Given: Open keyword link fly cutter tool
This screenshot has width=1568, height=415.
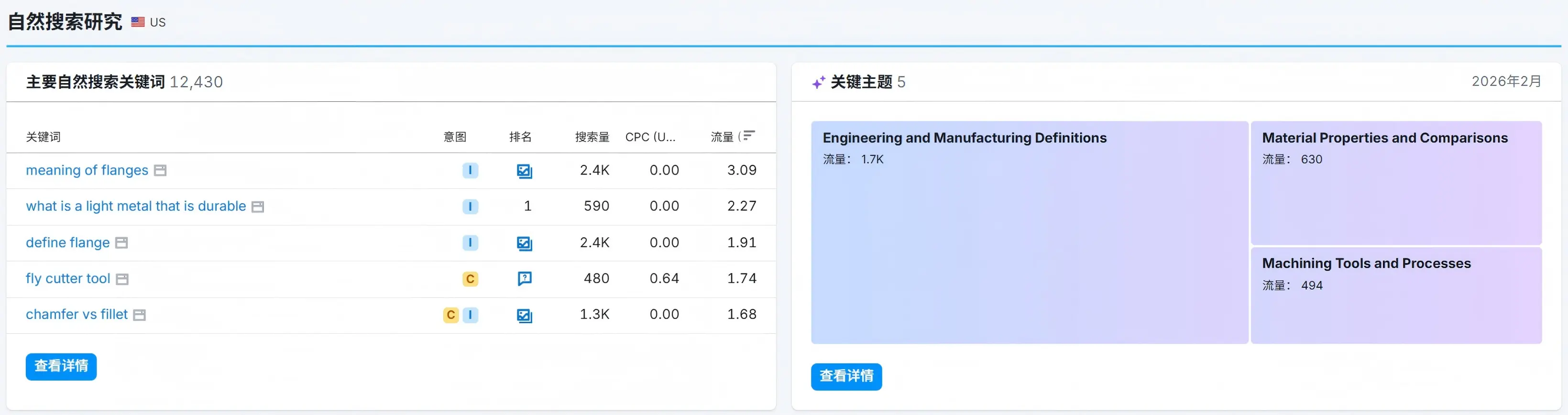Looking at the screenshot, I should pos(67,279).
